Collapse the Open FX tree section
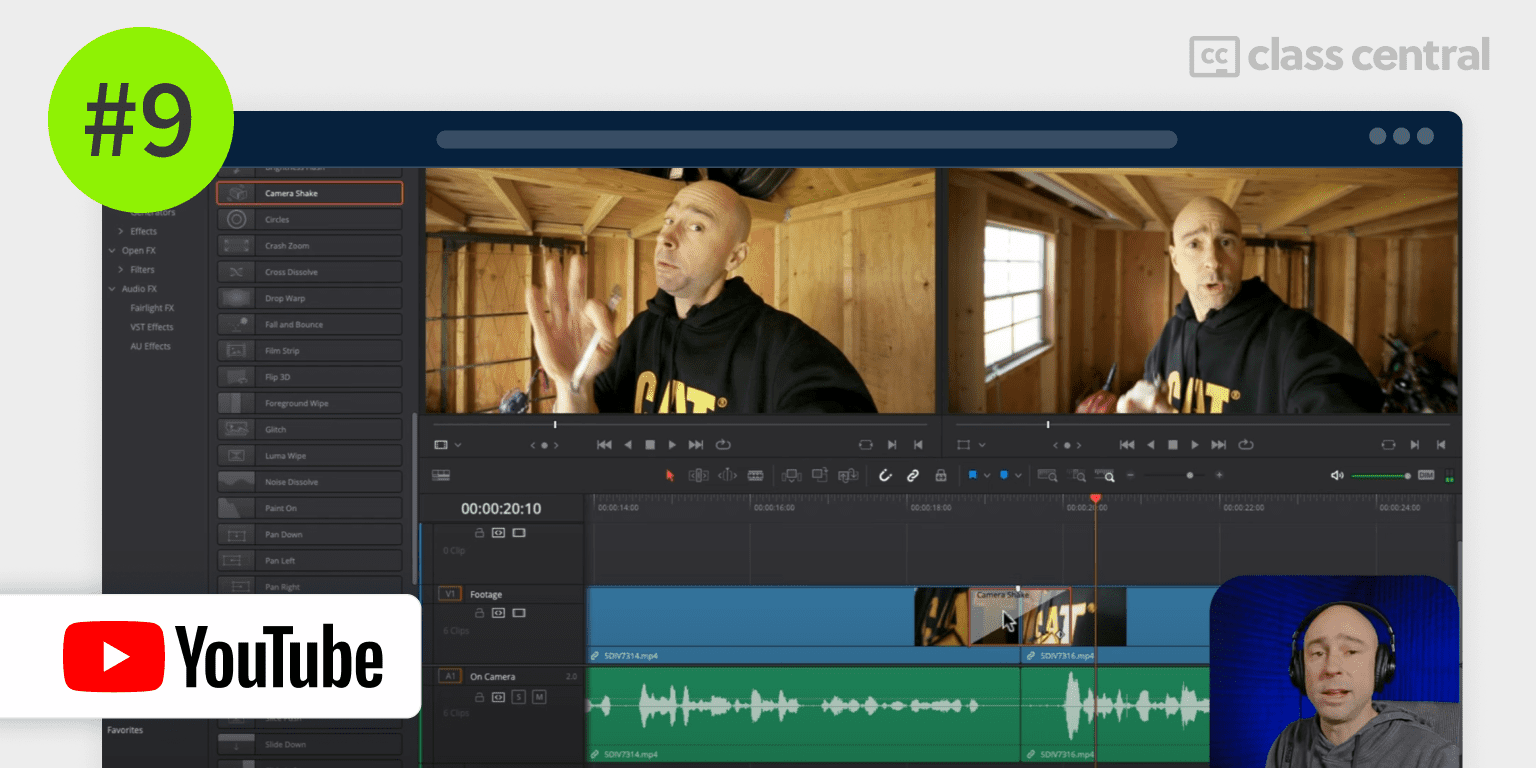The width and height of the screenshot is (1537, 769). [112, 250]
